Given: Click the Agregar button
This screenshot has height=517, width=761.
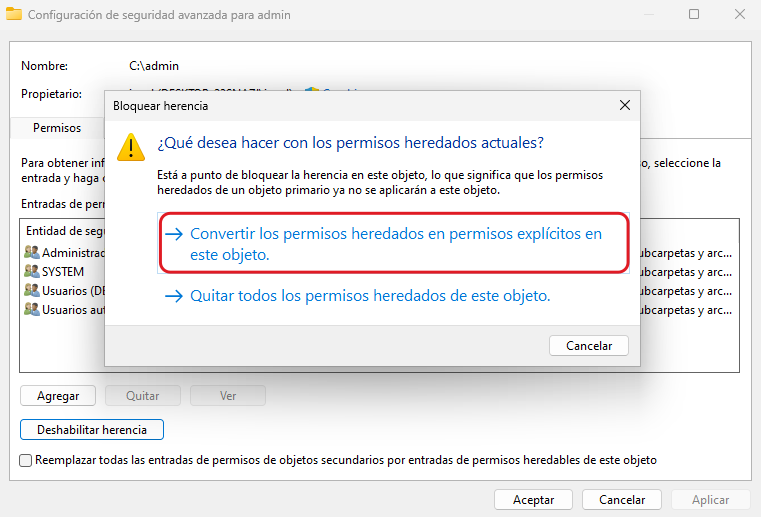Looking at the screenshot, I should point(58,396).
